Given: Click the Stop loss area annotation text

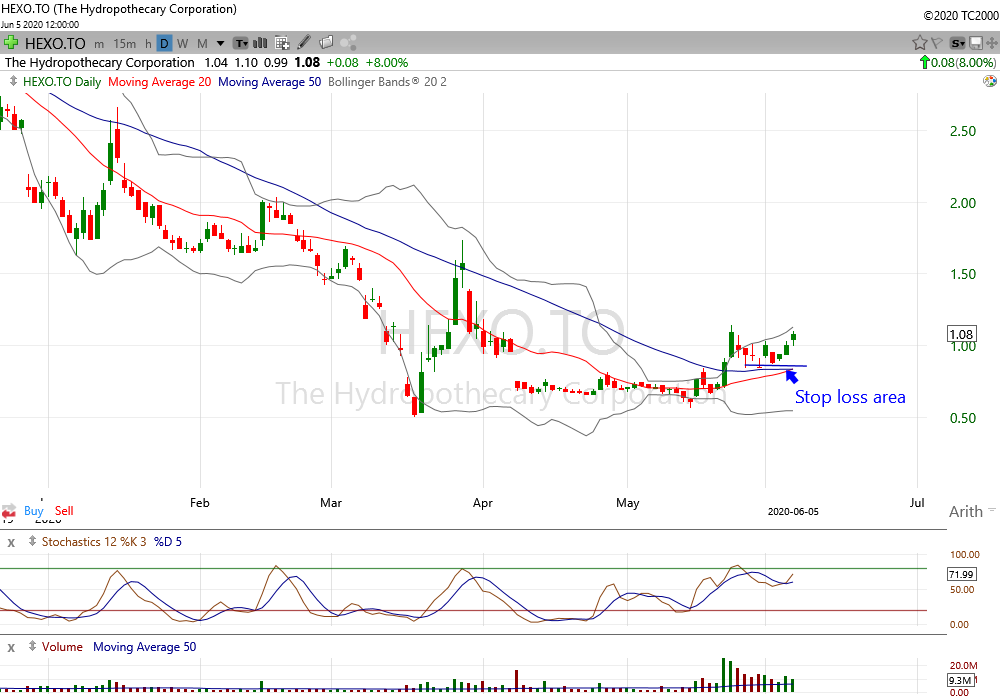Looking at the screenshot, I should (x=849, y=397).
